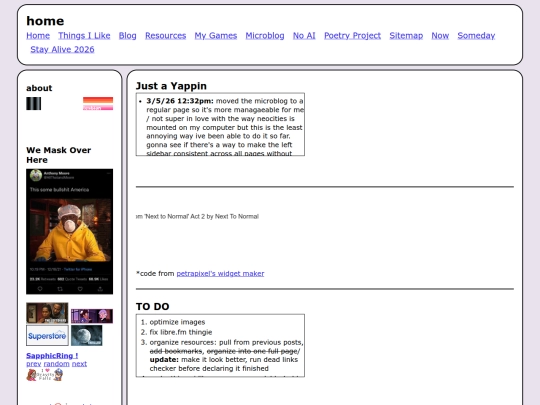Open the SapphicRing ! webring link
540x405 pixels.
pos(52,356)
